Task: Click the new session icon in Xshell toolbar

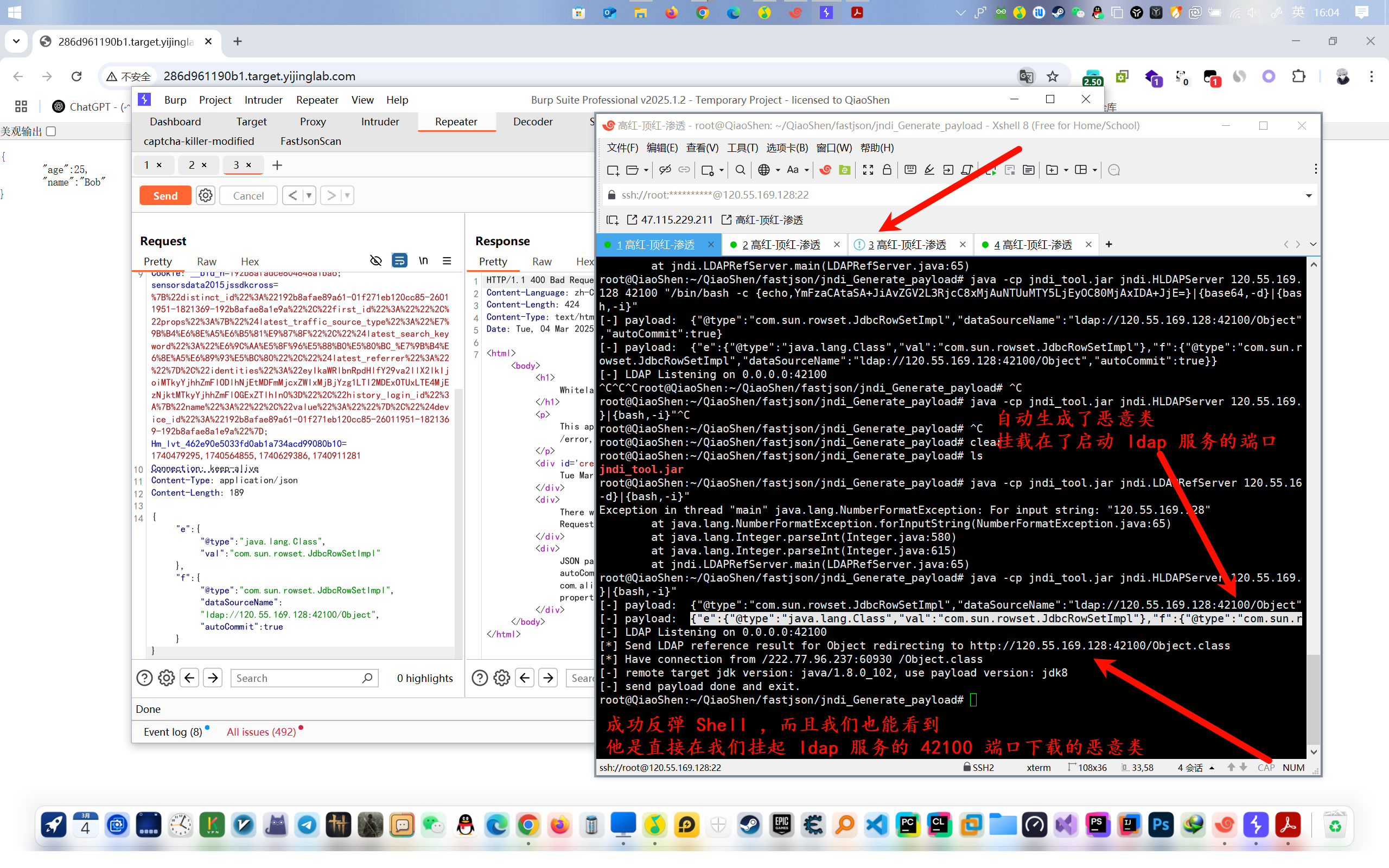Action: [613, 170]
